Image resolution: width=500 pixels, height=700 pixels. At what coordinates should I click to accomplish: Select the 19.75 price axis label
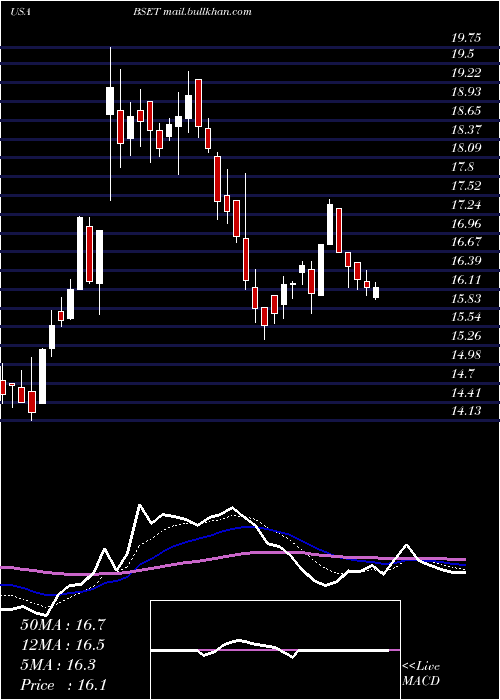pos(466,38)
